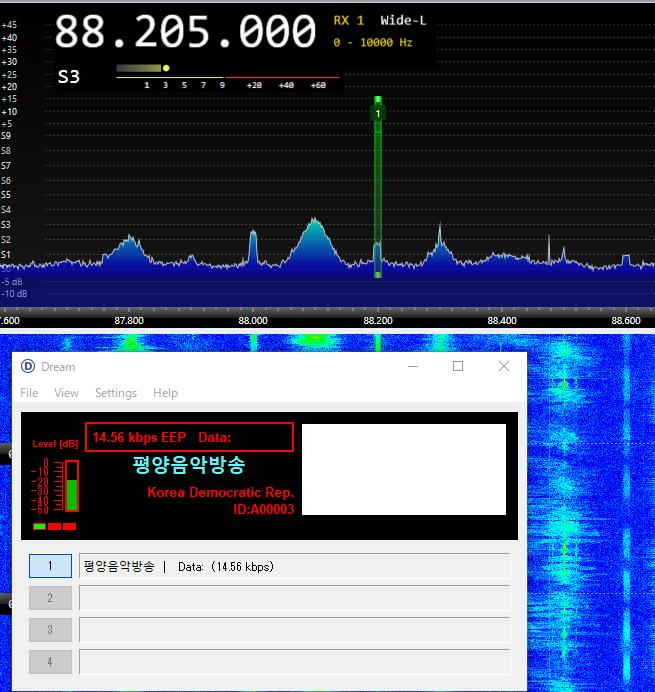The width and height of the screenshot is (655, 692).
Task: Click the RX 1 receiver label
Action: [x=349, y=21]
